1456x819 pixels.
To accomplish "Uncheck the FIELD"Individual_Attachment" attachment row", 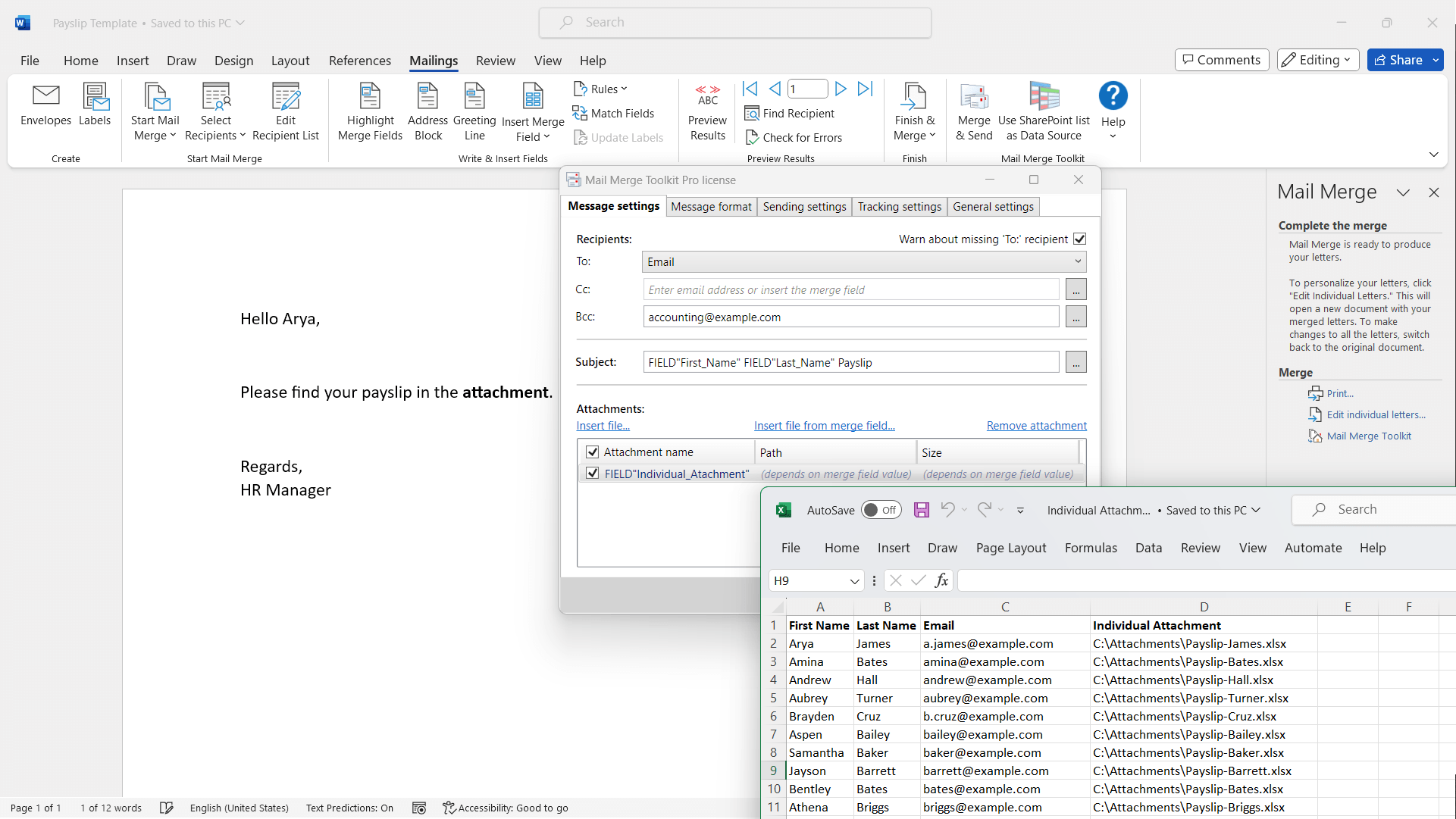I will tap(592, 473).
